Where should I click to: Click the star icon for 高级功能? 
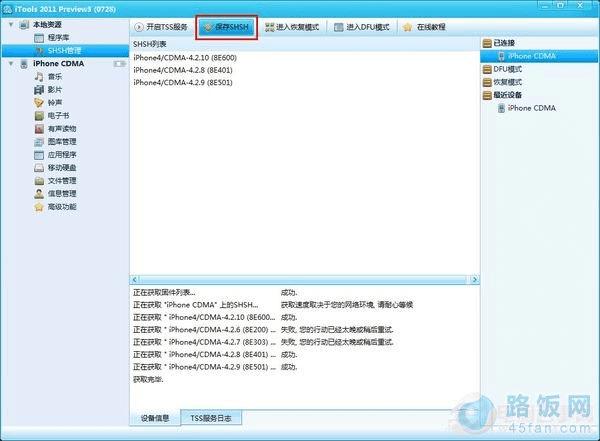(39, 207)
